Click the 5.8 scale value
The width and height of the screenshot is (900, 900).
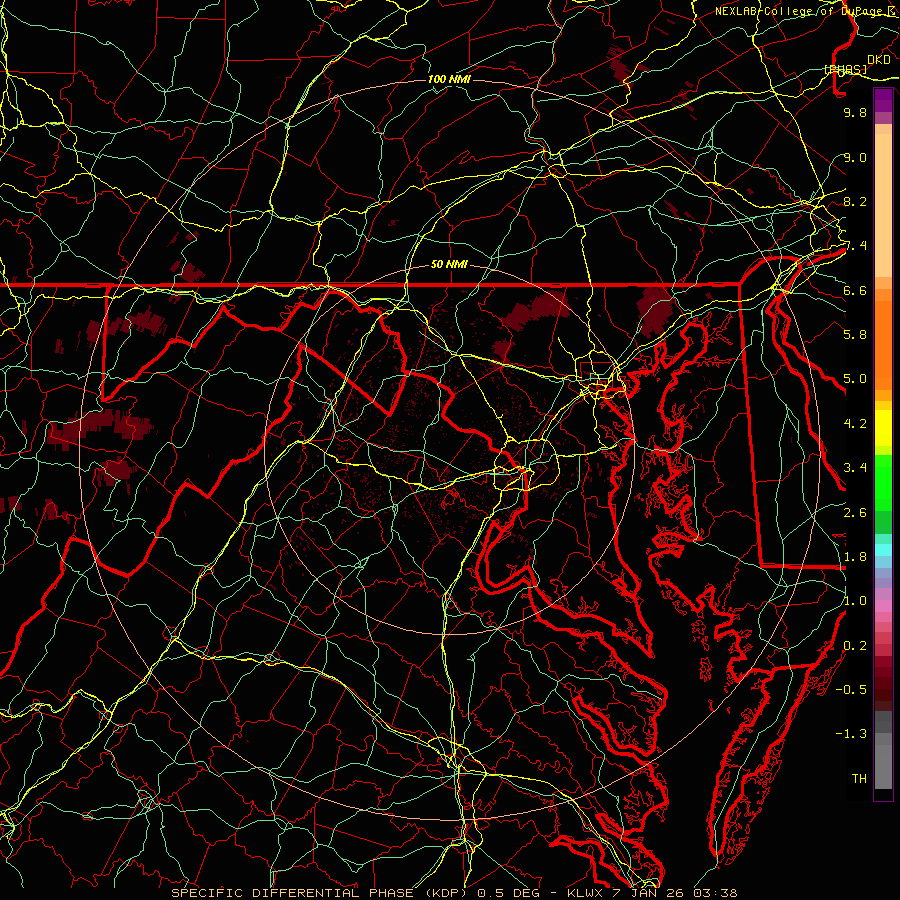click(x=855, y=334)
